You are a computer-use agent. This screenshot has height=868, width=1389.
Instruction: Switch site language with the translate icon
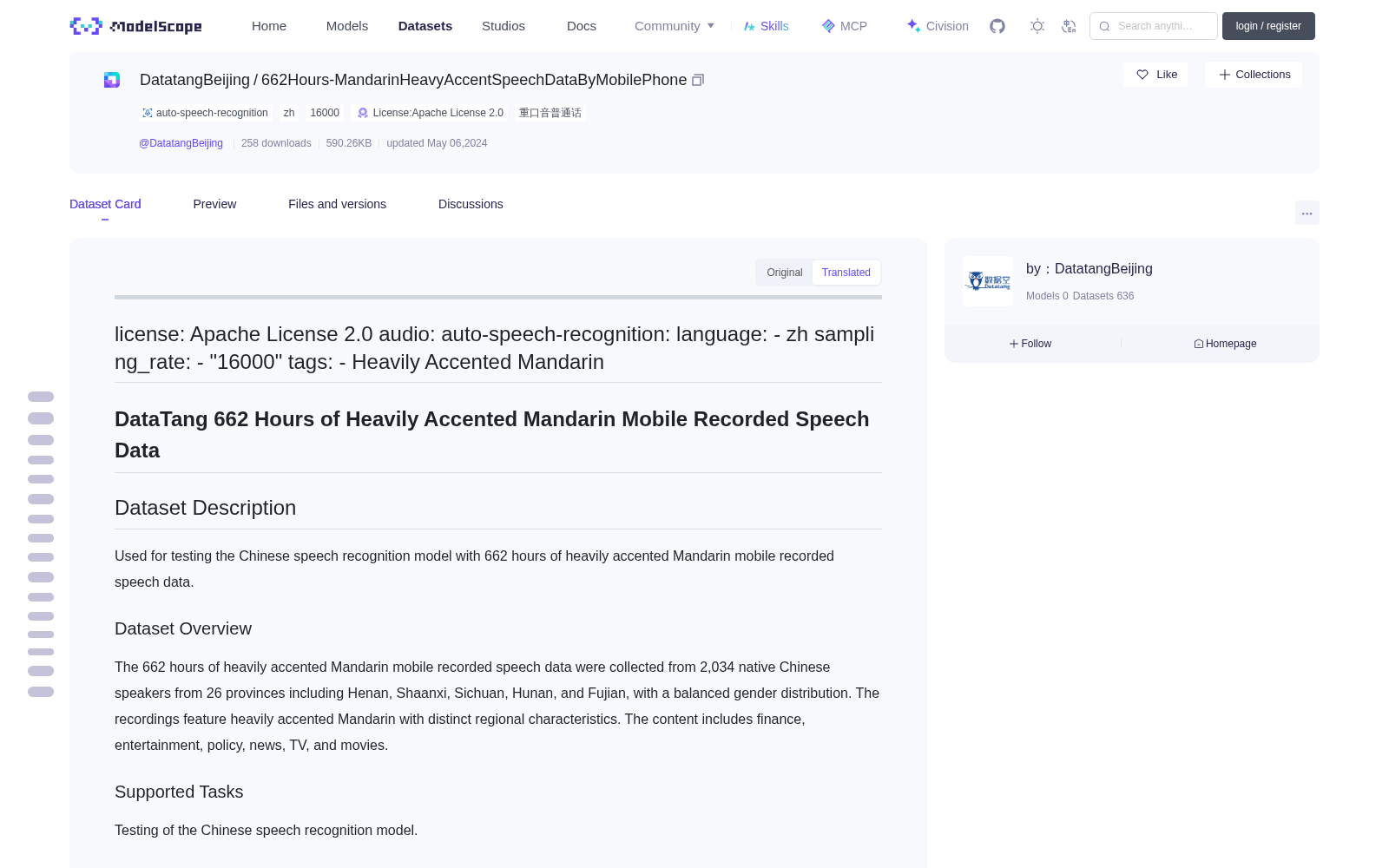click(x=1069, y=26)
